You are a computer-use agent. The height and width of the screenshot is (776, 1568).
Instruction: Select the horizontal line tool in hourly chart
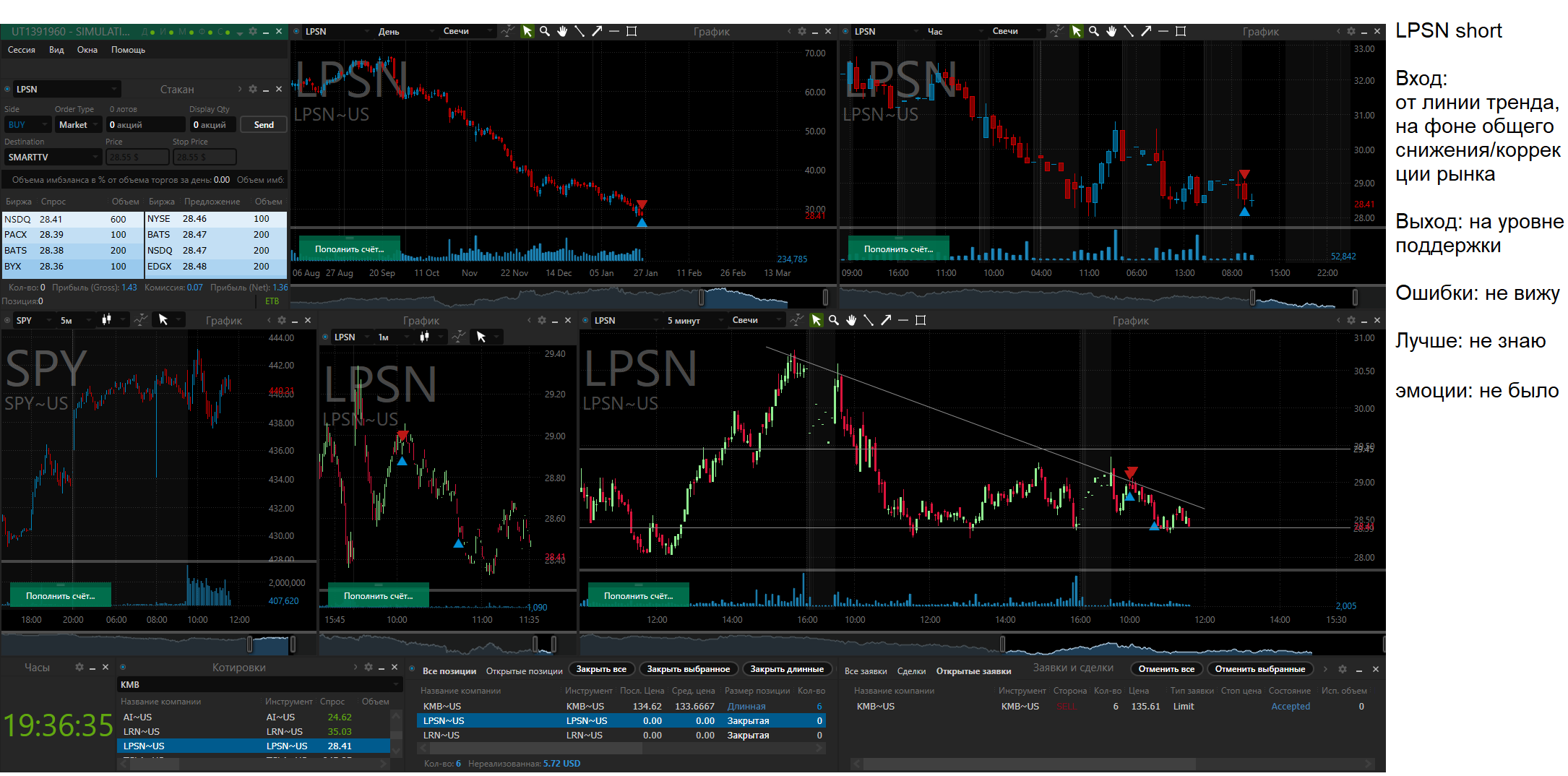tap(1163, 31)
